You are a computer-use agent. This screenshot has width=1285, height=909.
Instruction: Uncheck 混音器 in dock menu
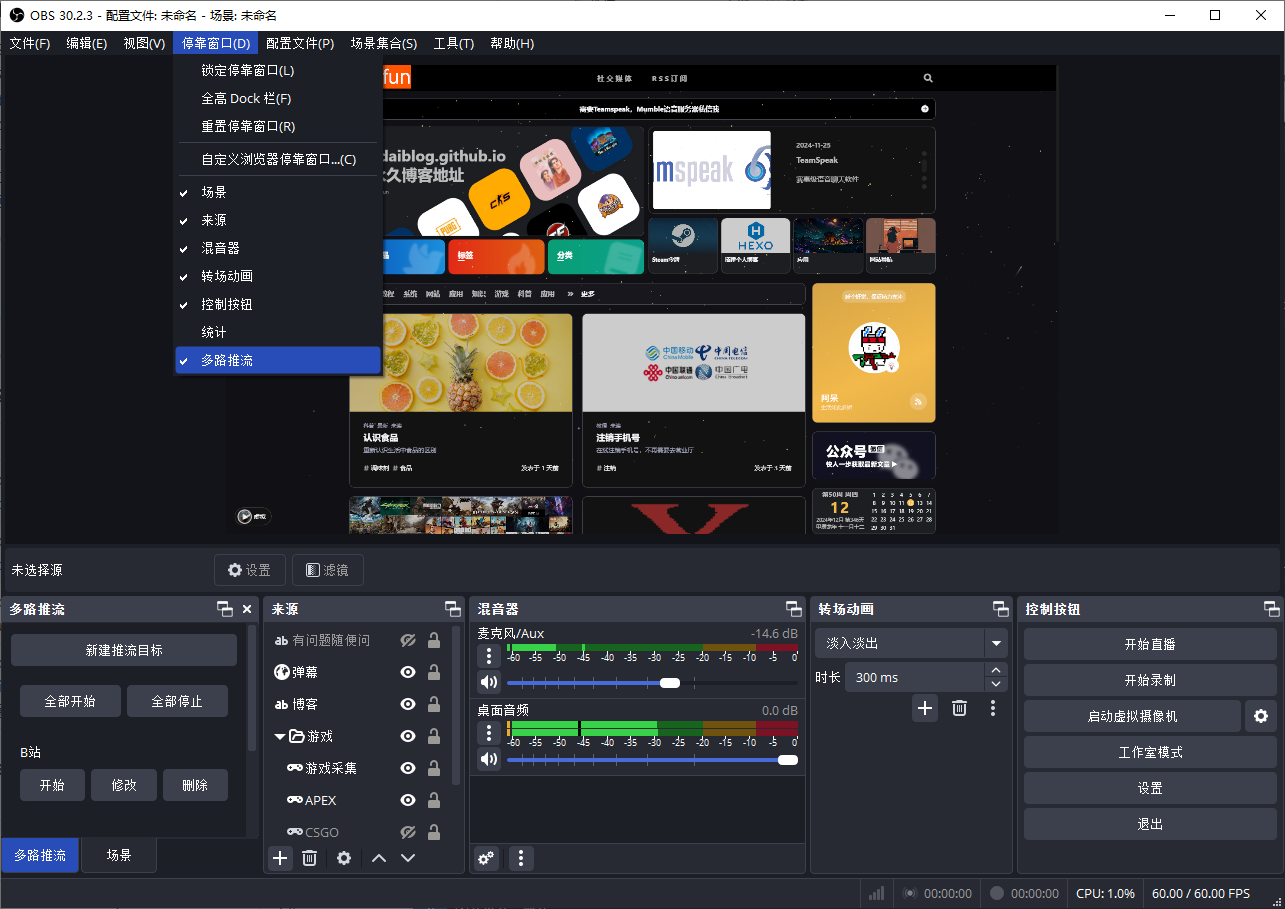coord(220,248)
